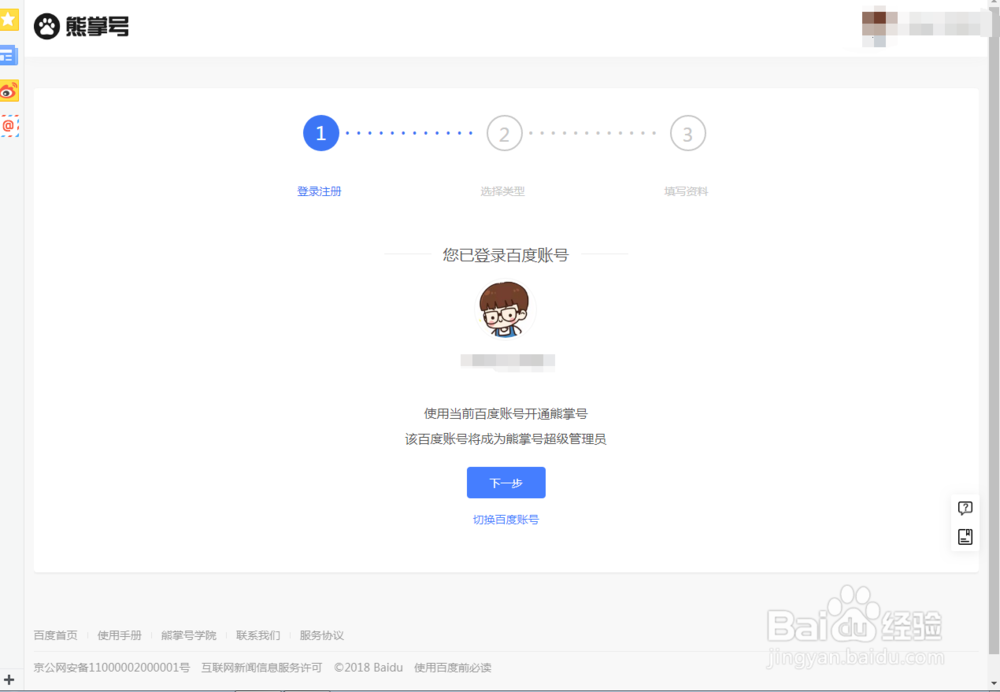1000x692 pixels.
Task: Click the 登录注册 step label
Action: (319, 191)
